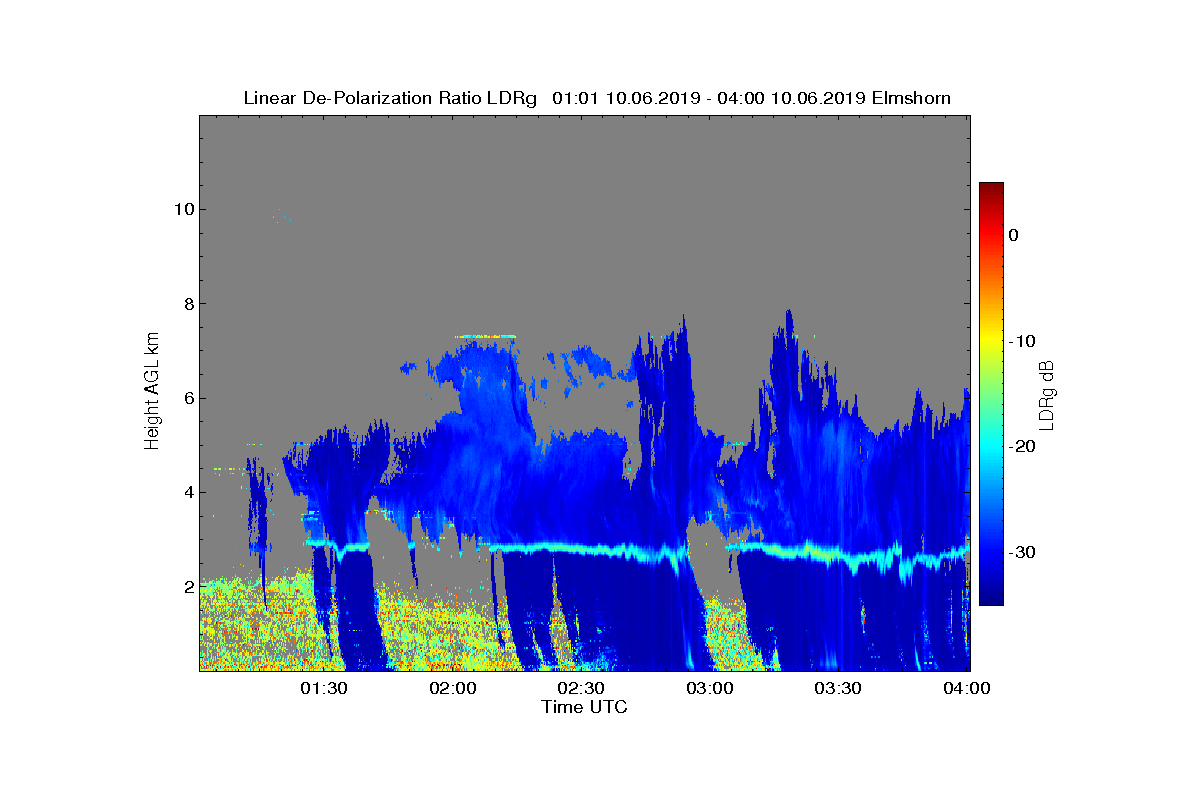Click the height tick label 2
The height and width of the screenshot is (800, 1200).
tap(187, 587)
